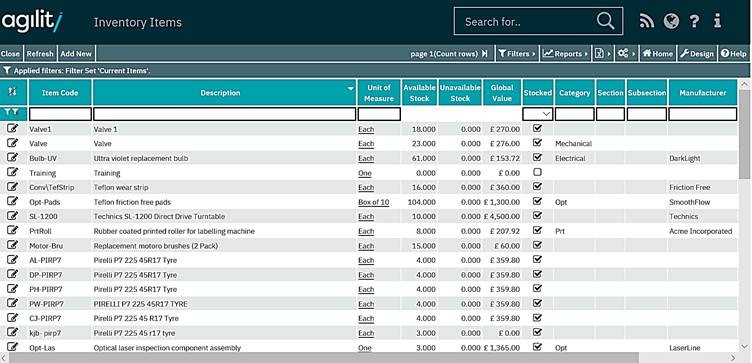Edit the AL-PIRP7 row
The image size is (752, 363).
tap(12, 259)
